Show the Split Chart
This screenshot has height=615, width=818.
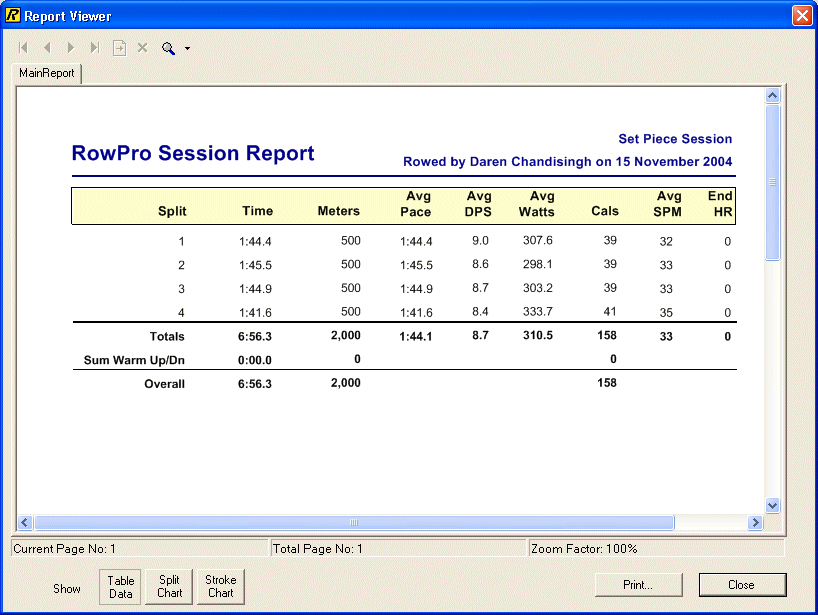170,587
